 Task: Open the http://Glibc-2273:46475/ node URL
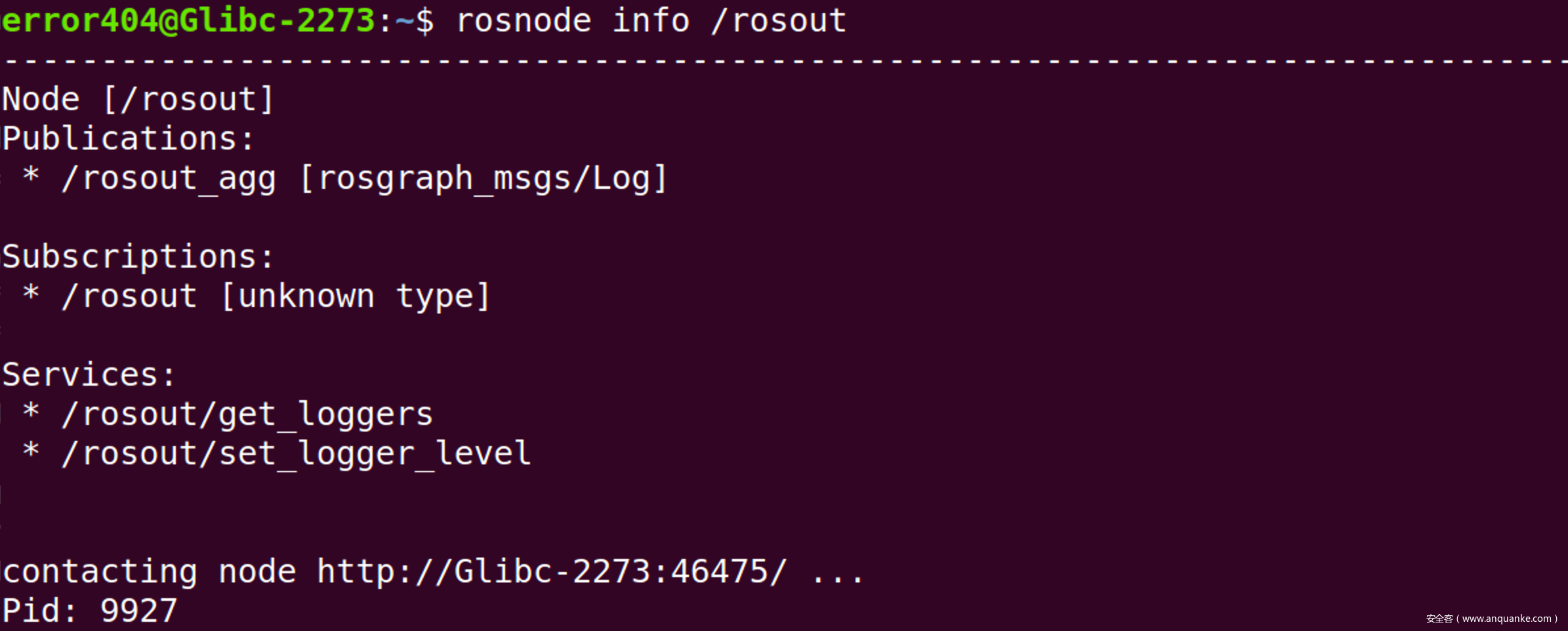point(551,572)
